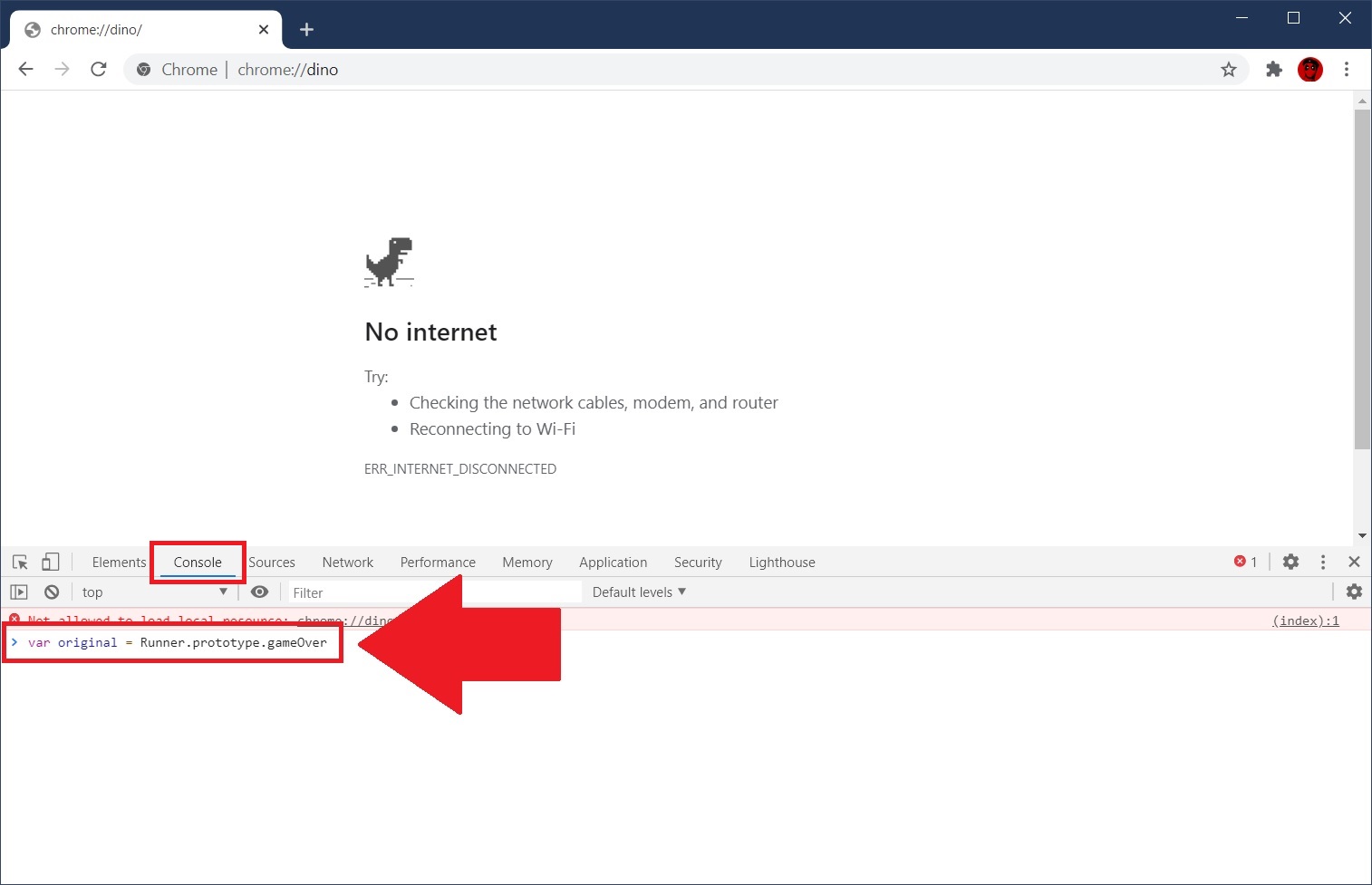This screenshot has width=1372, height=885.
Task: Click the address bar showing chrome://dino
Action: click(686, 70)
